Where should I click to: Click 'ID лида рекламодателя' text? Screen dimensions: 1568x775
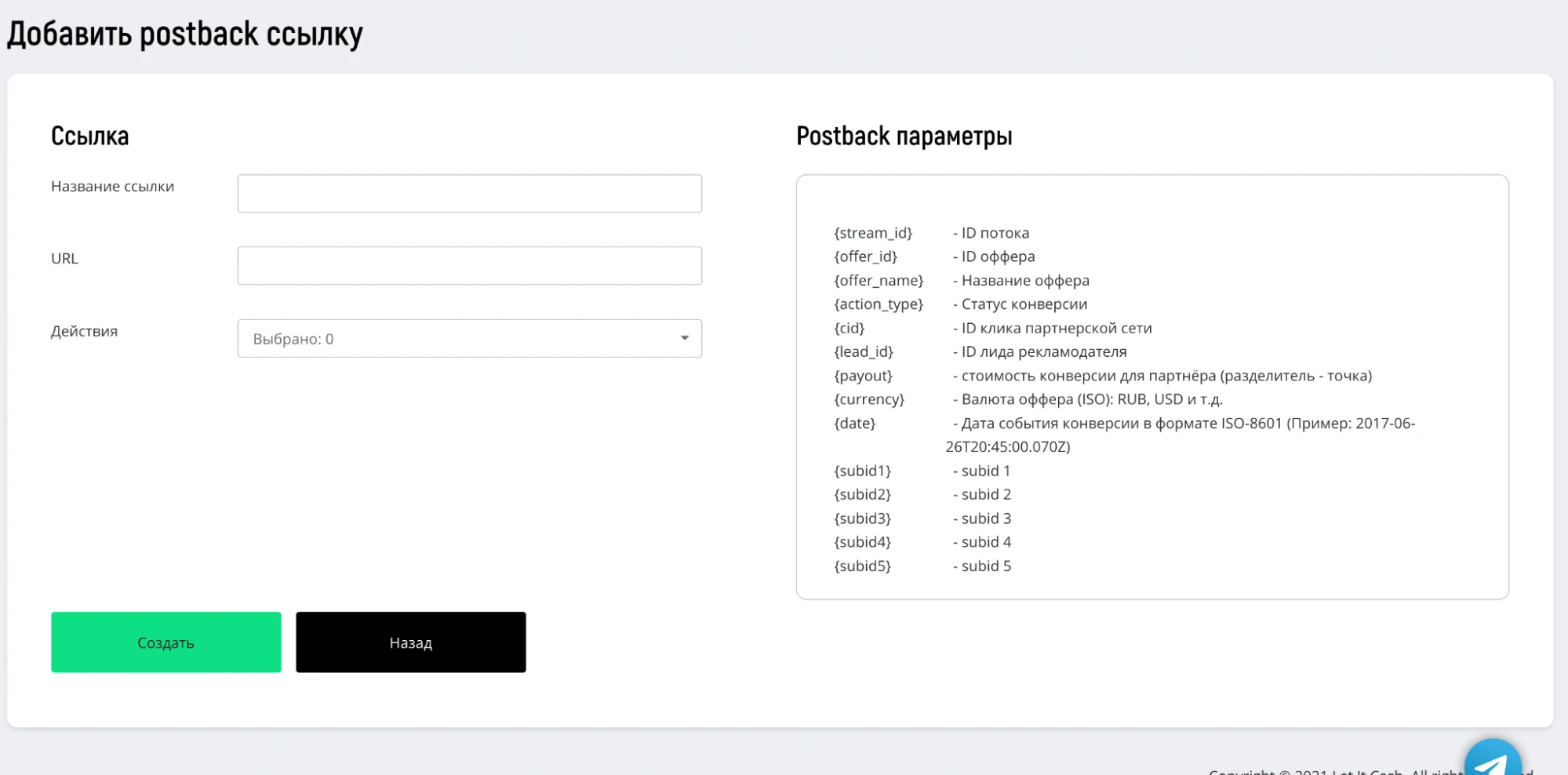click(x=1039, y=351)
